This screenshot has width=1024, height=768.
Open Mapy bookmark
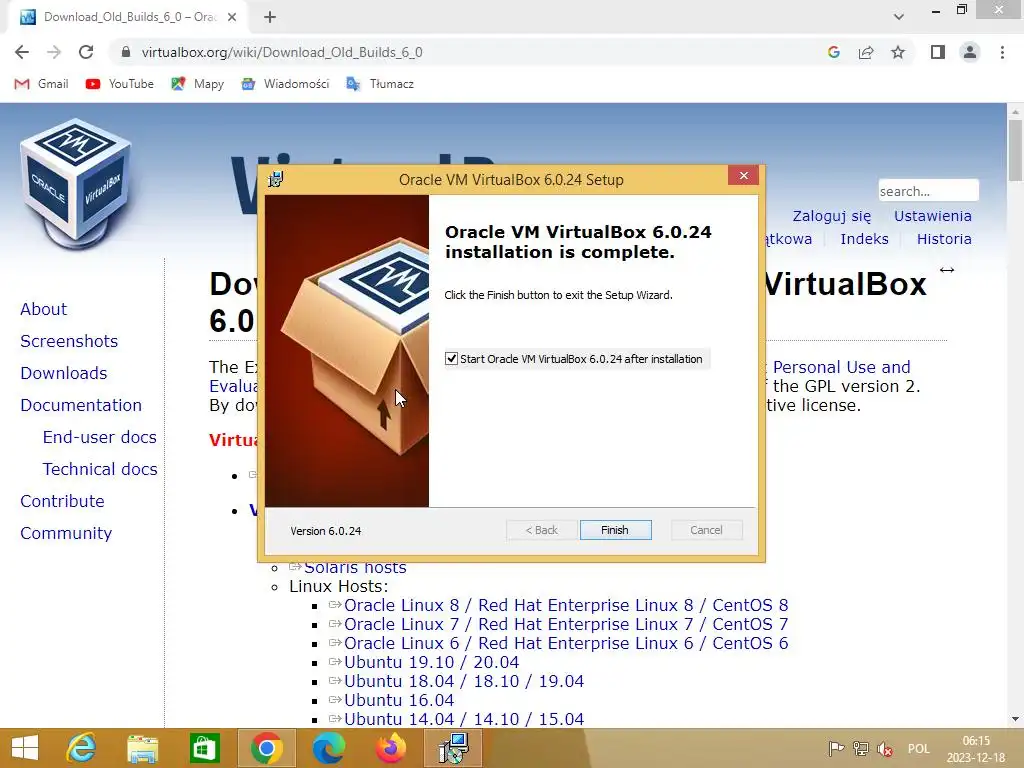click(197, 84)
